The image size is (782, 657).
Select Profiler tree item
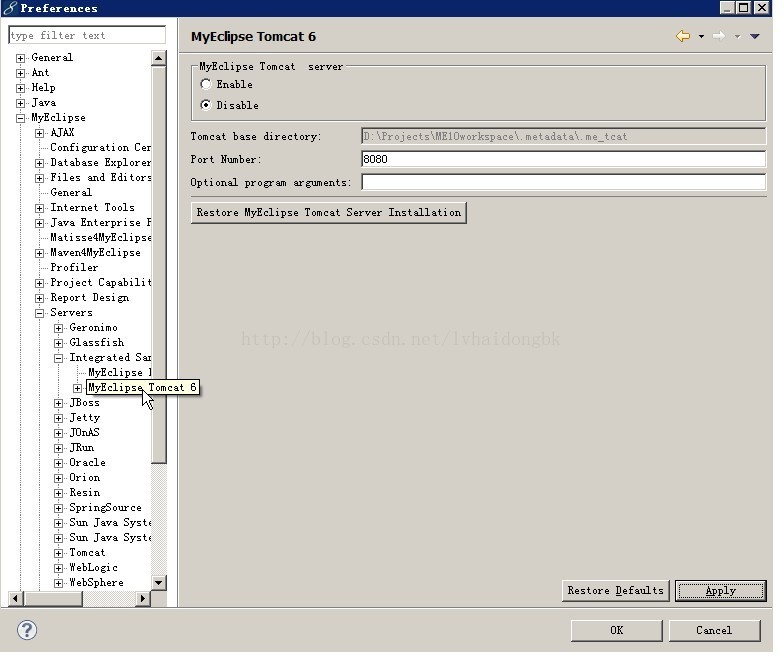[74, 267]
